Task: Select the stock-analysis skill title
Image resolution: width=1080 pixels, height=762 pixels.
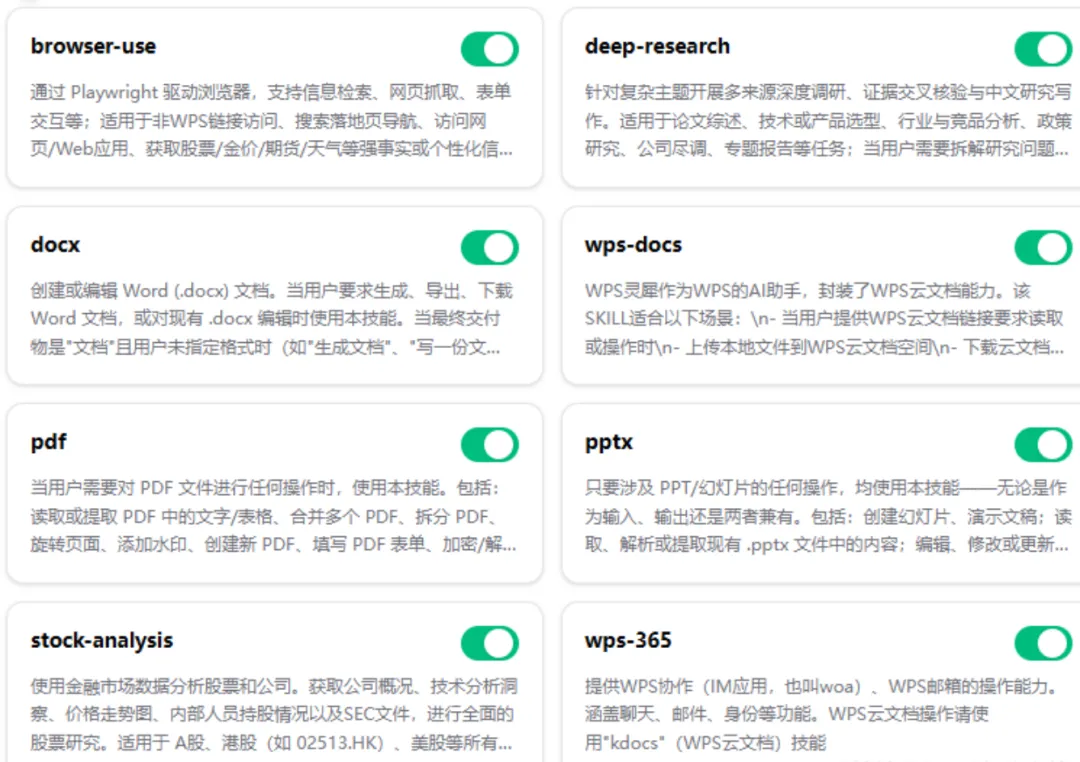Action: pos(102,641)
